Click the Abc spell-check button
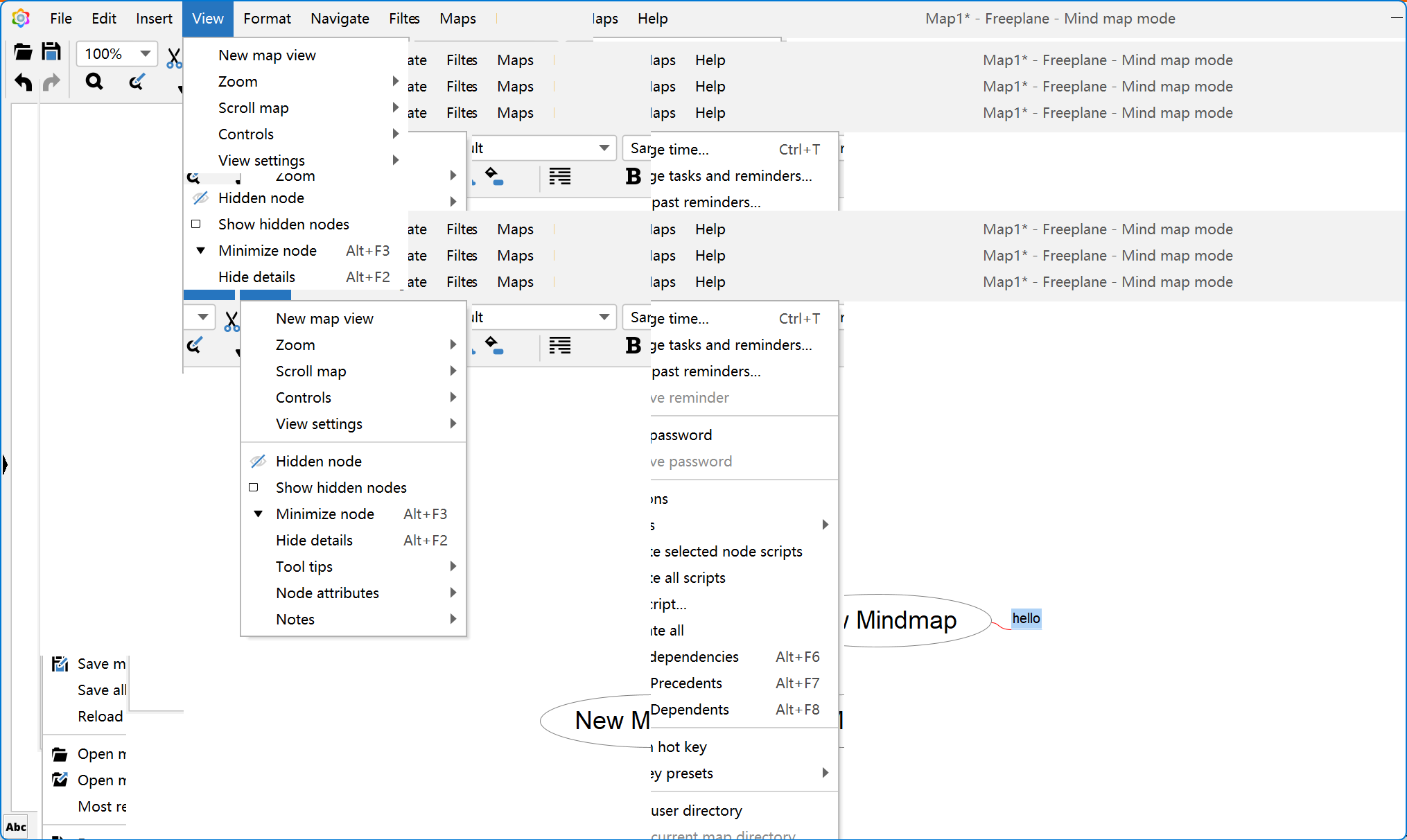Viewport: 1407px width, 840px height. tap(16, 826)
